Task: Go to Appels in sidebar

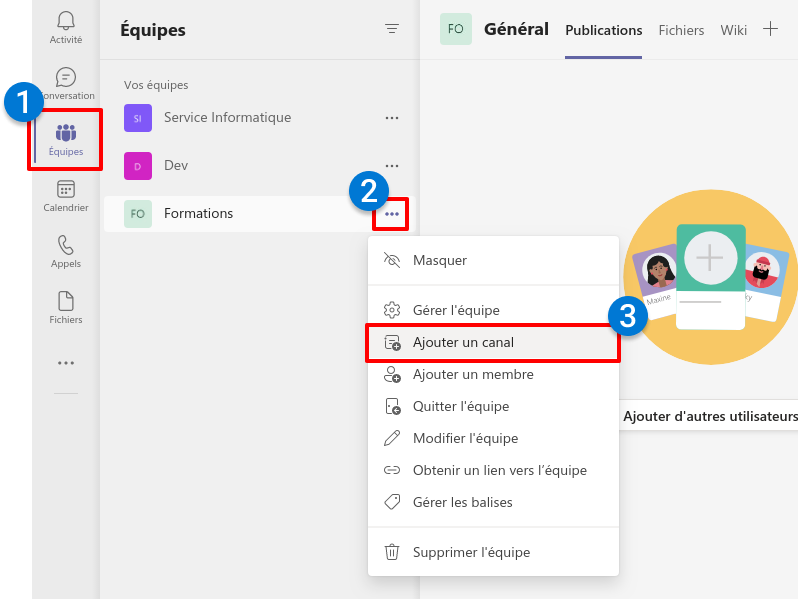Action: click(66, 252)
